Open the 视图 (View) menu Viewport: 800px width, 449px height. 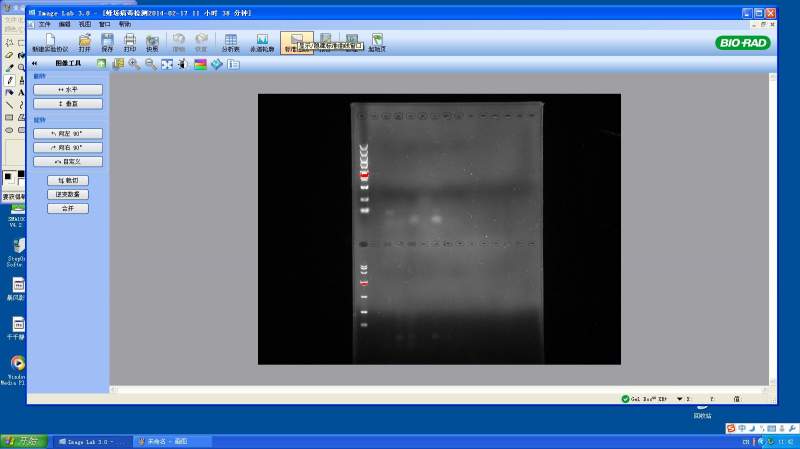[x=85, y=24]
